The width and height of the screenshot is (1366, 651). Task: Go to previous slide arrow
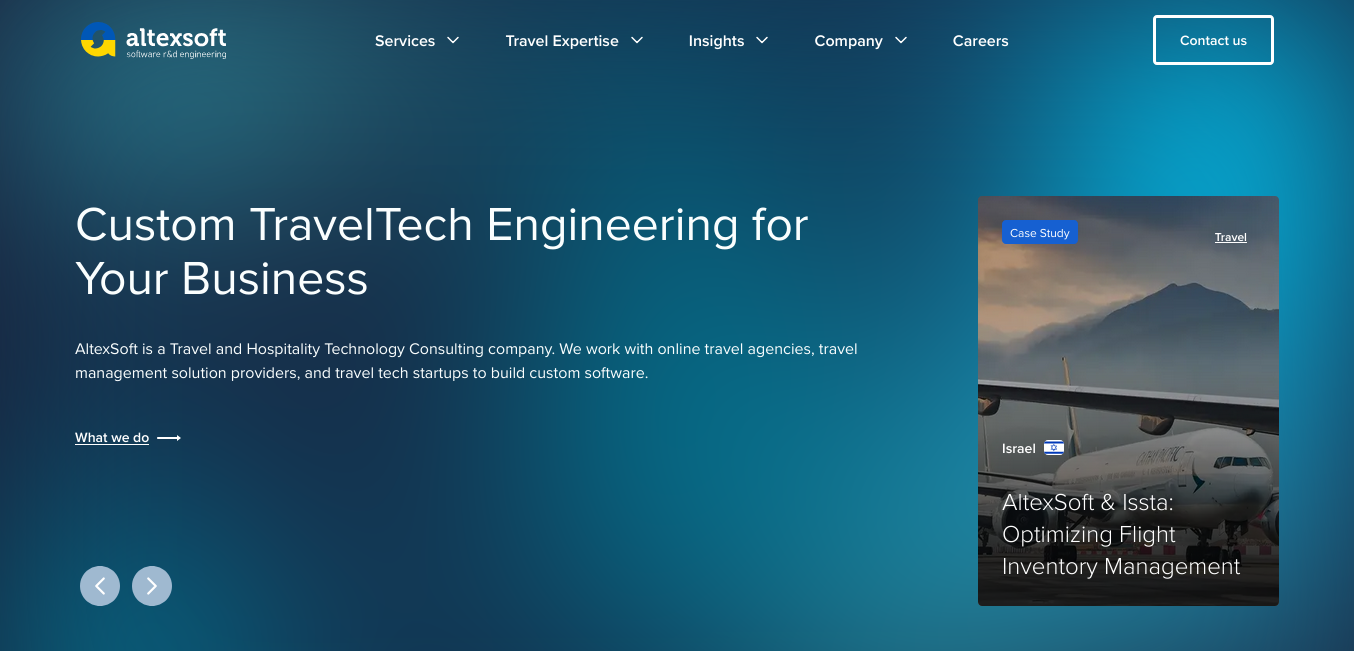(x=100, y=586)
